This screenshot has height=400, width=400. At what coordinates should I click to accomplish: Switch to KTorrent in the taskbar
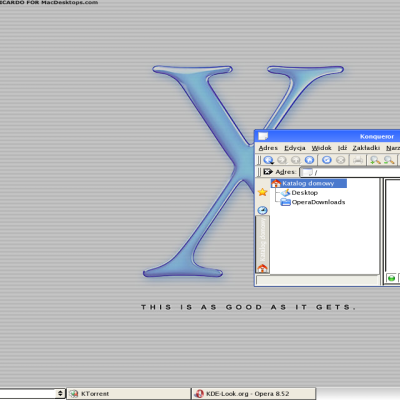point(129,394)
